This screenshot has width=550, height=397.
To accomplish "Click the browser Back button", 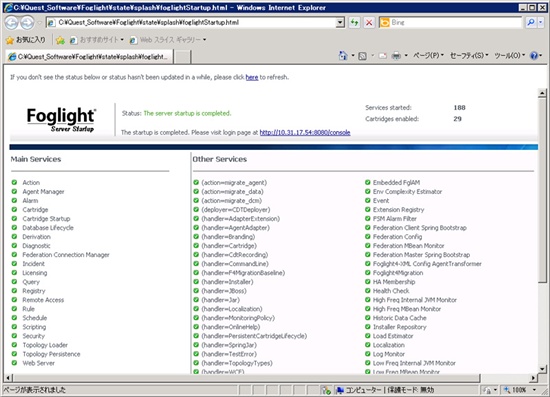I will click(x=11, y=23).
